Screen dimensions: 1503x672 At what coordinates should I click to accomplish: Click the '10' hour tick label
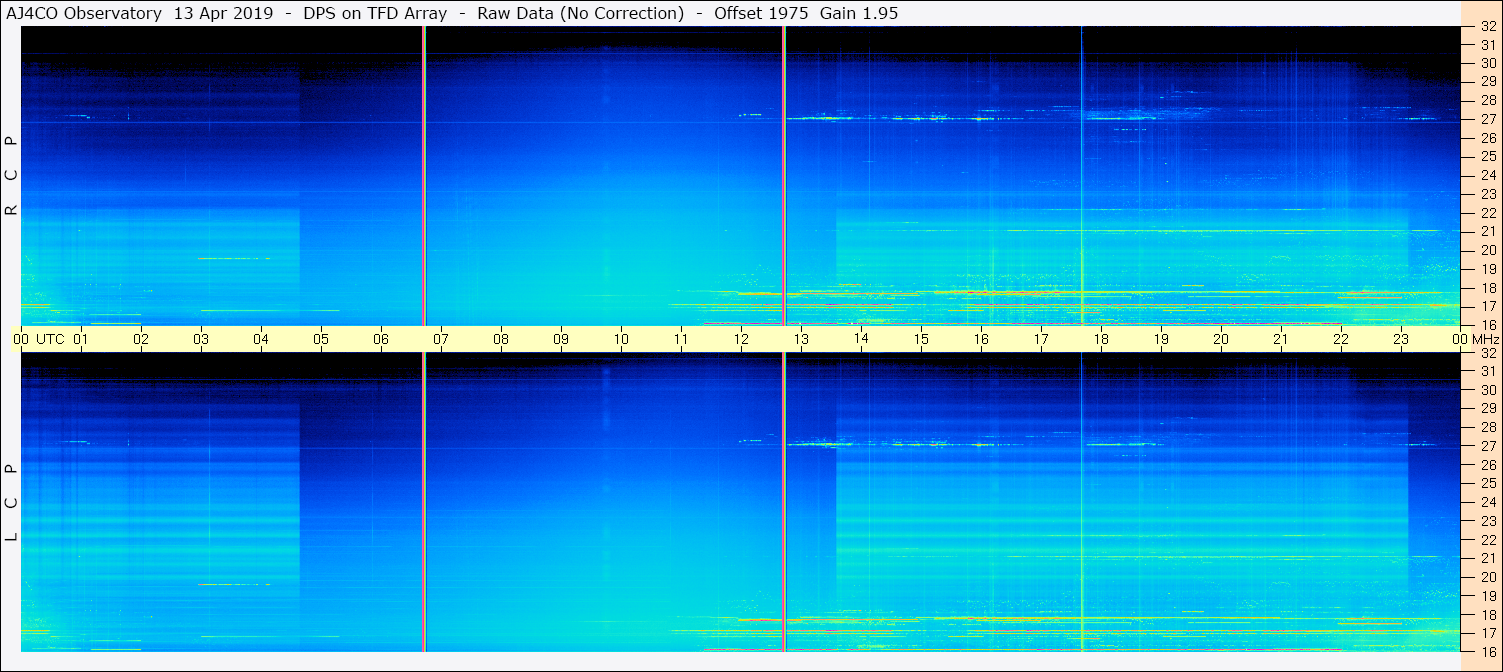621,339
